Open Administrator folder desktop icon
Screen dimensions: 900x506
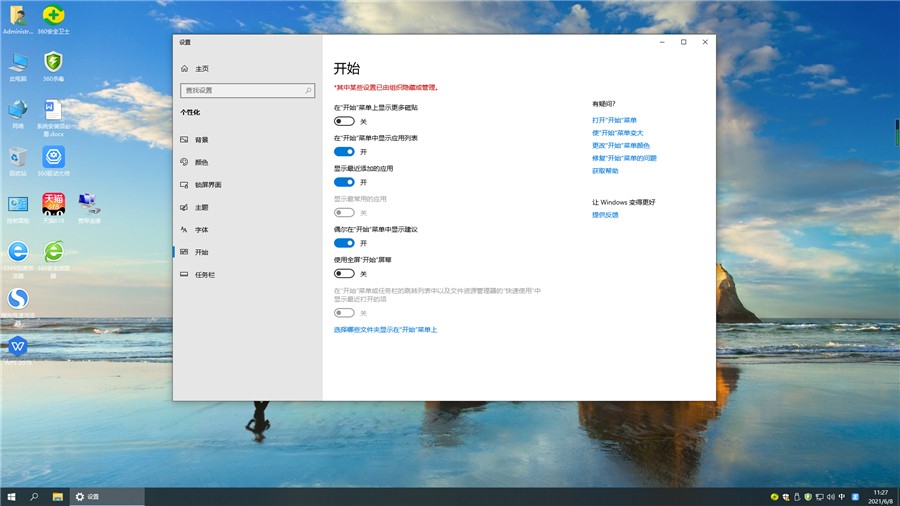[18, 19]
